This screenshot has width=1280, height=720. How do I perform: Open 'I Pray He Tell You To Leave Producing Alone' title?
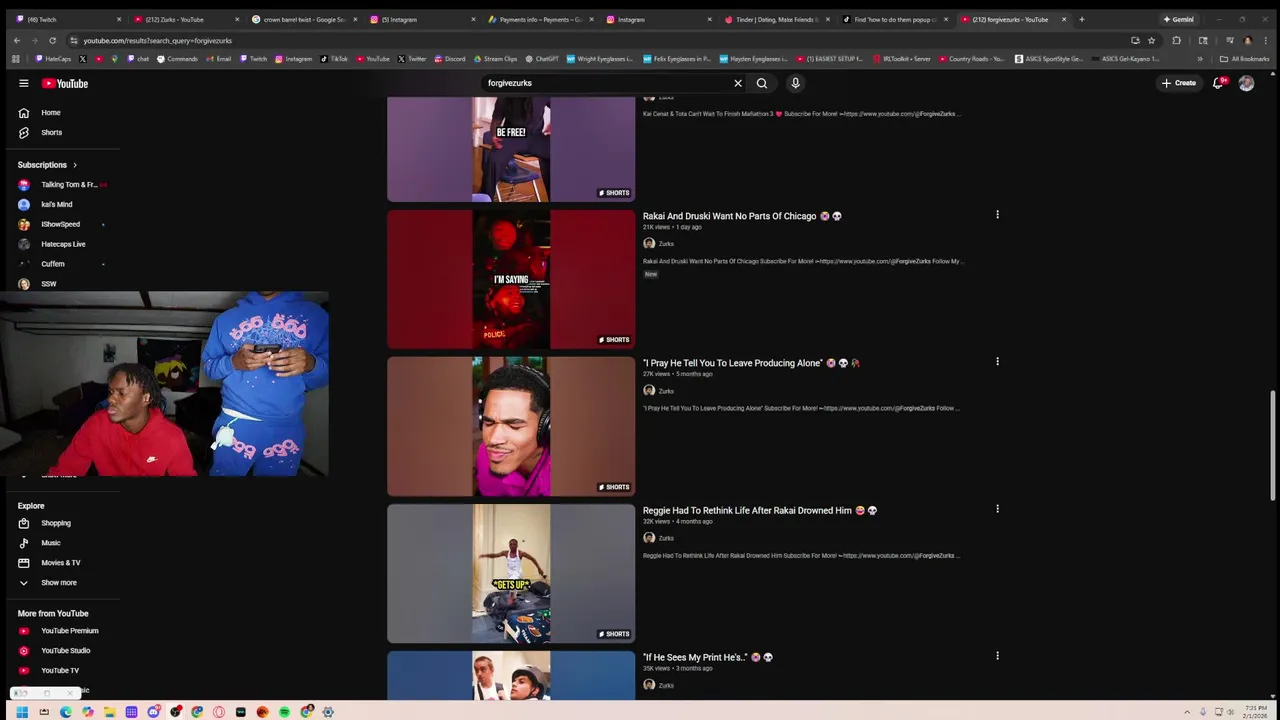click(x=751, y=363)
